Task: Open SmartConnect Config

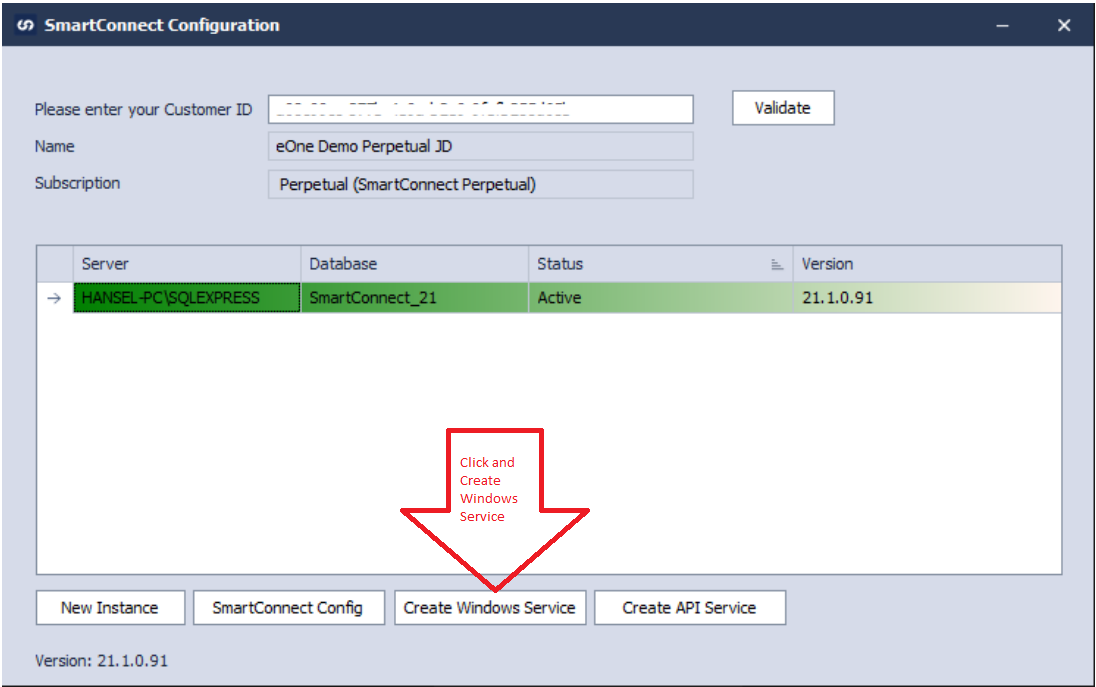Action: tap(289, 608)
